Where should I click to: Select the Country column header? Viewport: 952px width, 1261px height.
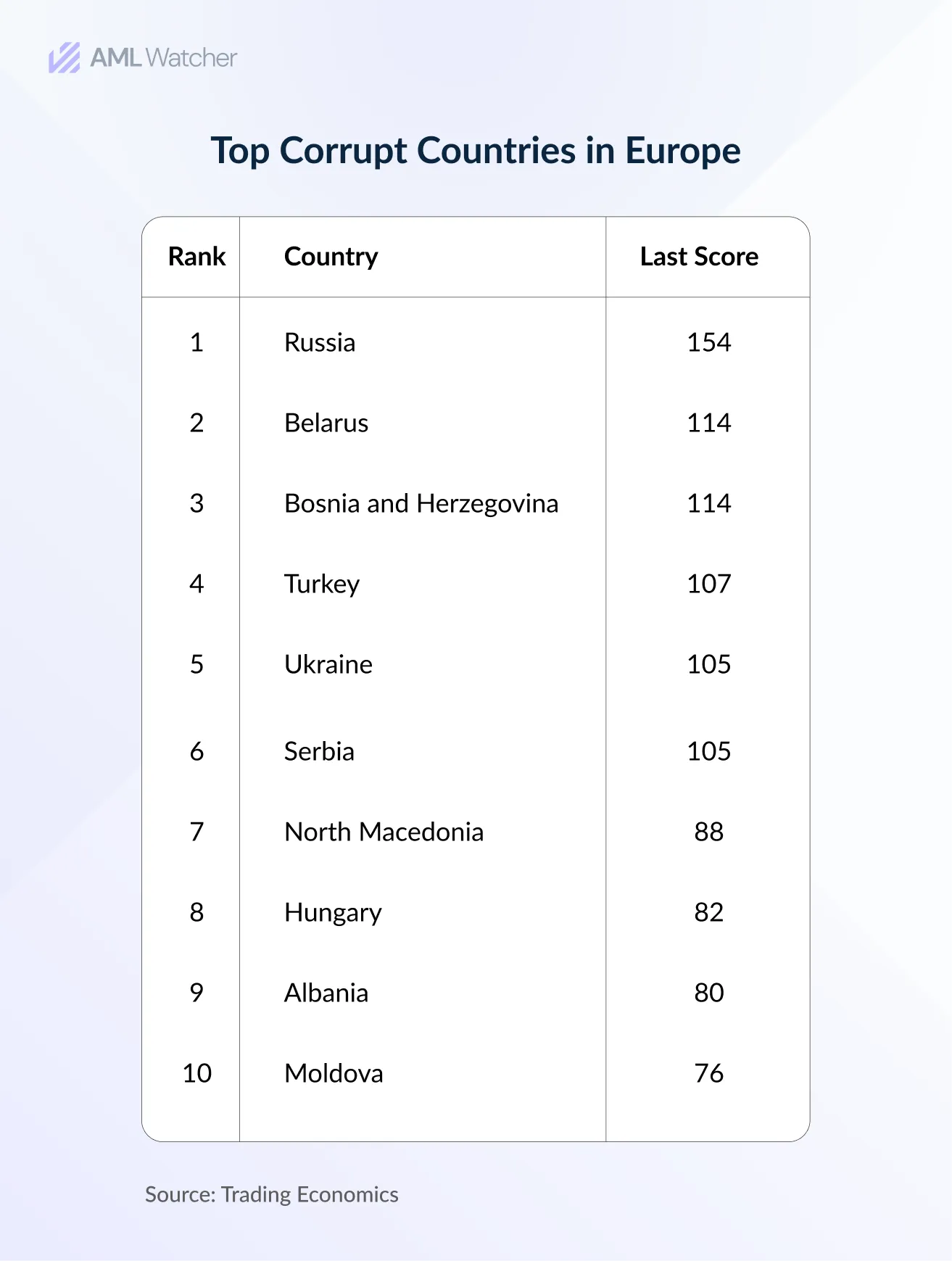(331, 257)
